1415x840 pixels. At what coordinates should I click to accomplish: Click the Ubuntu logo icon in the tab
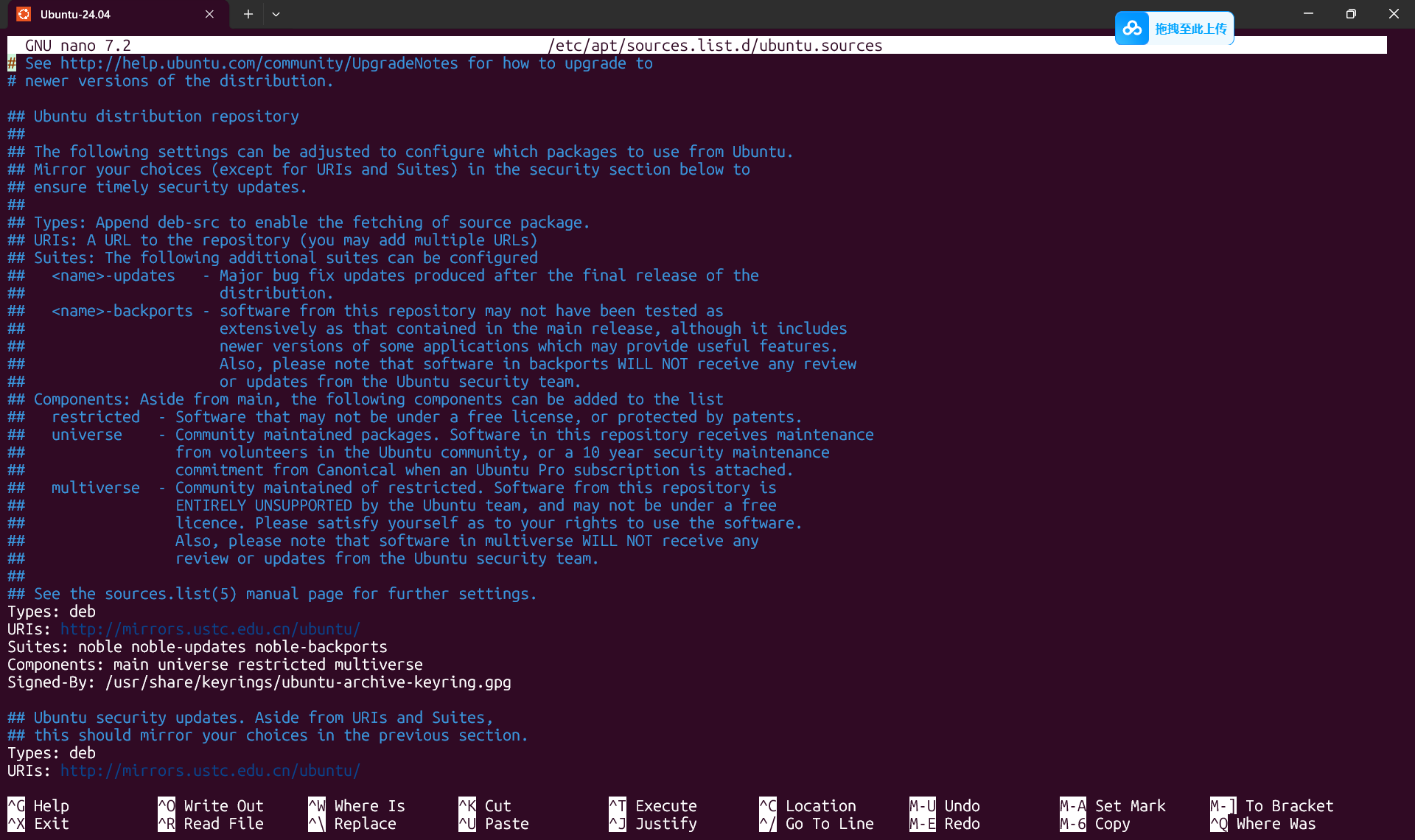click(24, 14)
